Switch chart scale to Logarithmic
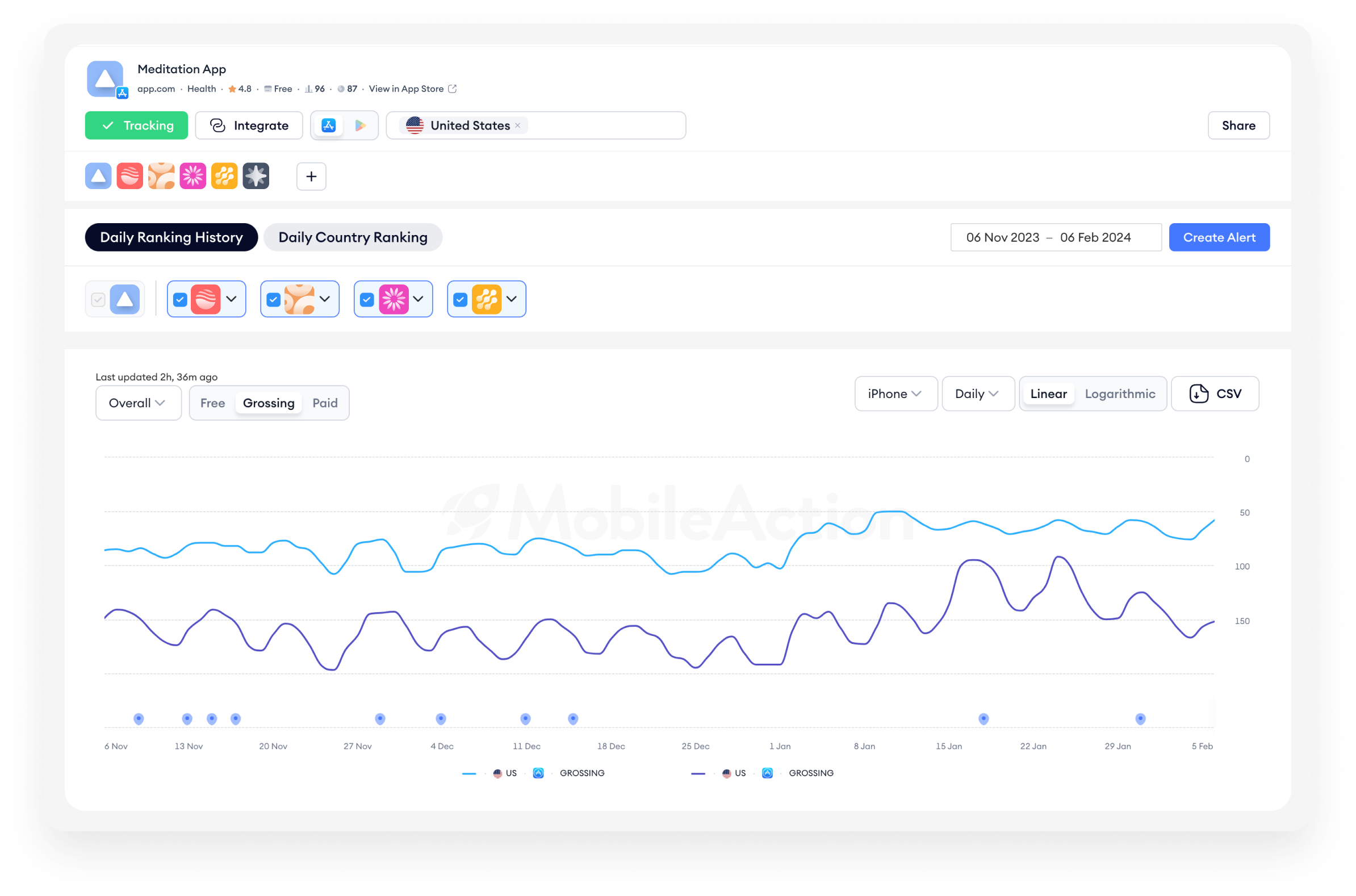 click(1120, 393)
